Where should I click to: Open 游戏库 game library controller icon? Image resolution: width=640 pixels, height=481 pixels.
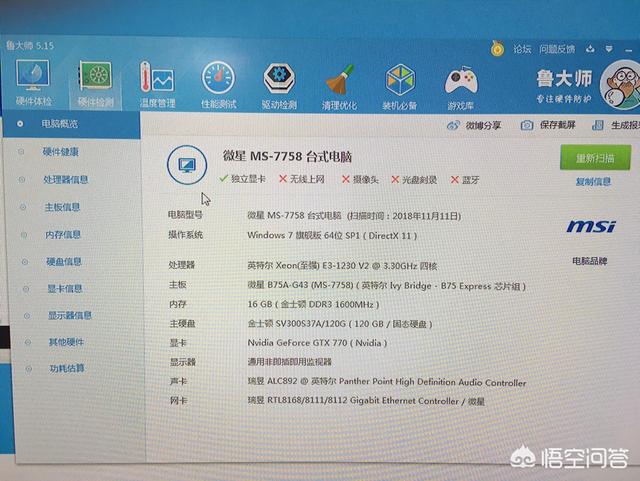(461, 87)
